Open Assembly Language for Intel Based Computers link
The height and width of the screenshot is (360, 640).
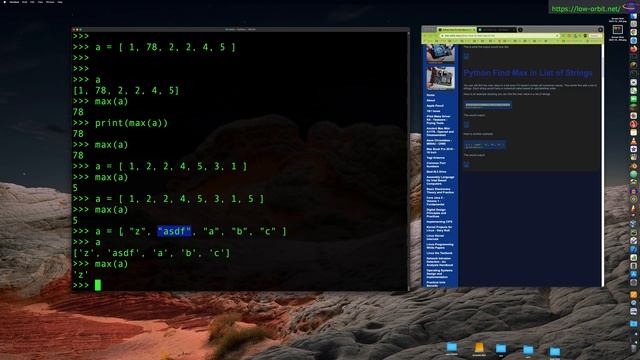tap(440, 180)
